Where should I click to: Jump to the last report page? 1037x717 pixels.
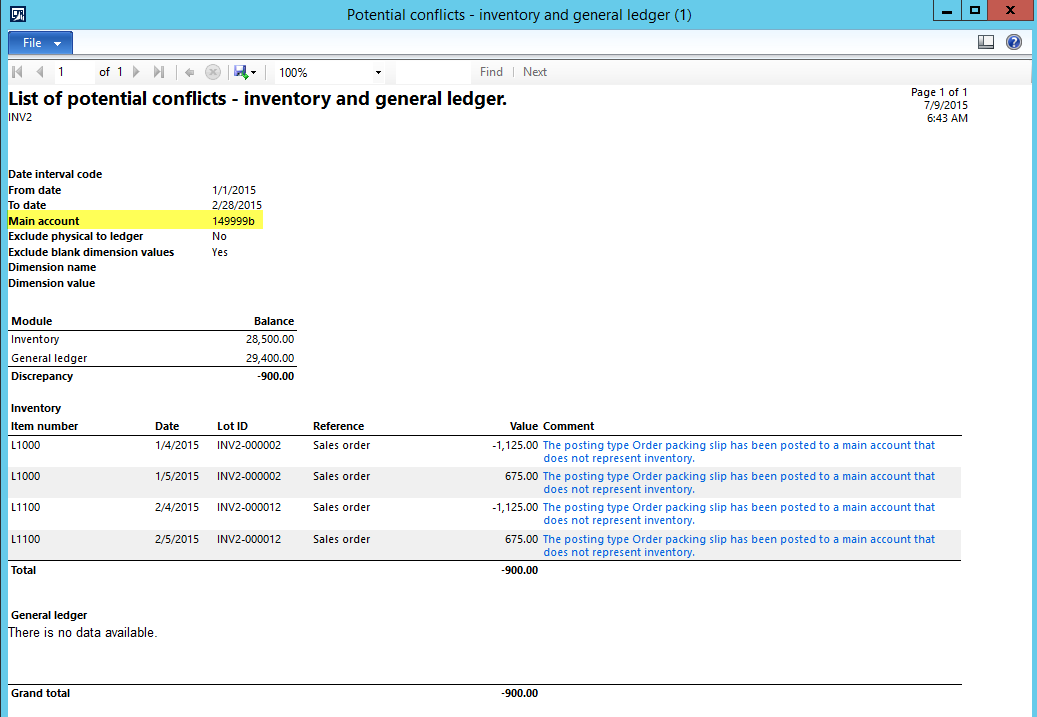coord(159,72)
